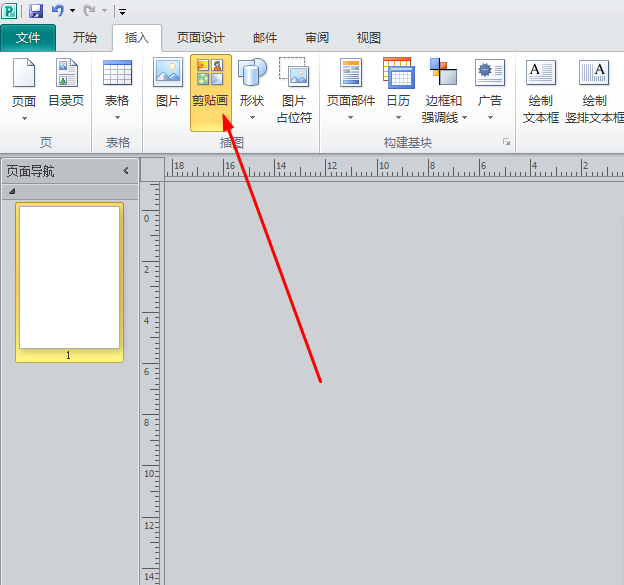The width and height of the screenshot is (624, 585).
Task: Collapse the 页面导航 page navigation pane
Action: point(126,171)
